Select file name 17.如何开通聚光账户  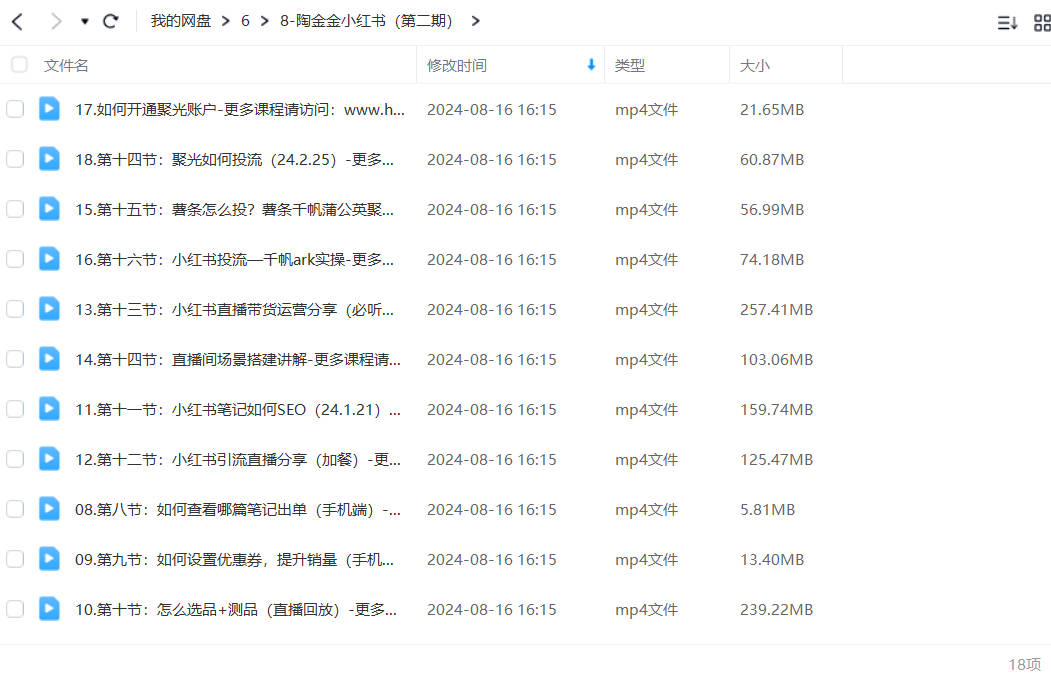pos(240,109)
